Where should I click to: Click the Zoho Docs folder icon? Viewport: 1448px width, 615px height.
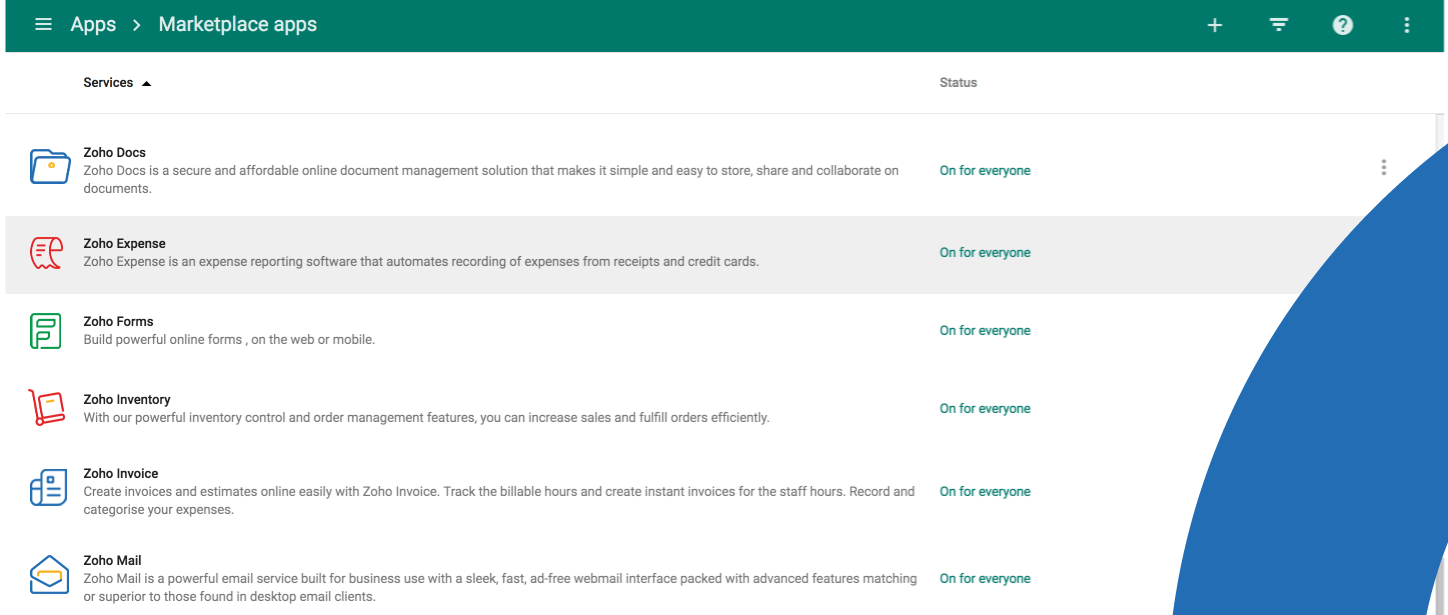pyautogui.click(x=49, y=166)
